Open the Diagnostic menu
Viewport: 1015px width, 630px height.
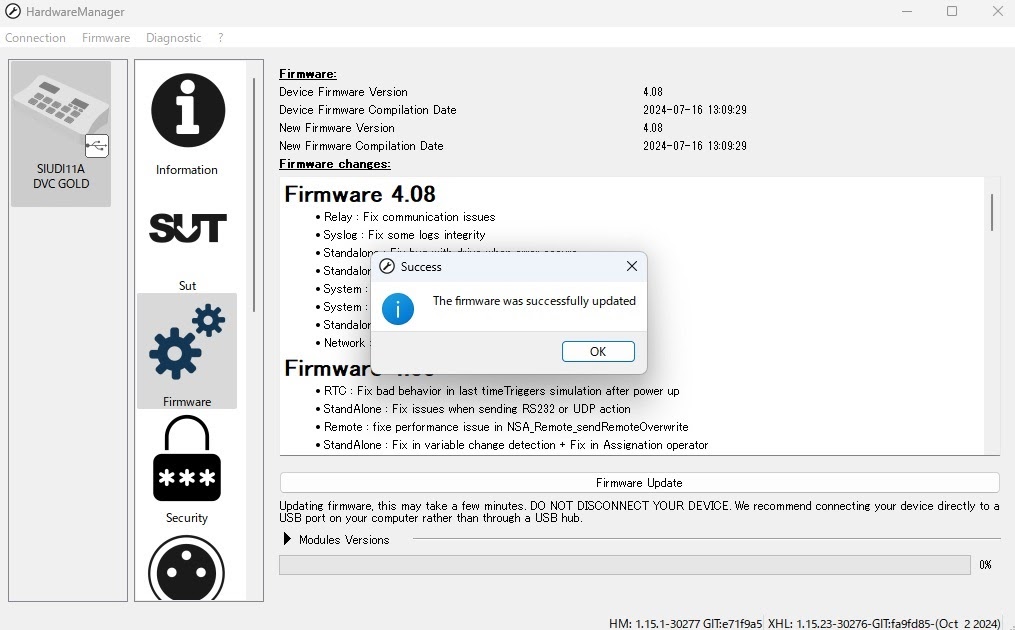(173, 38)
